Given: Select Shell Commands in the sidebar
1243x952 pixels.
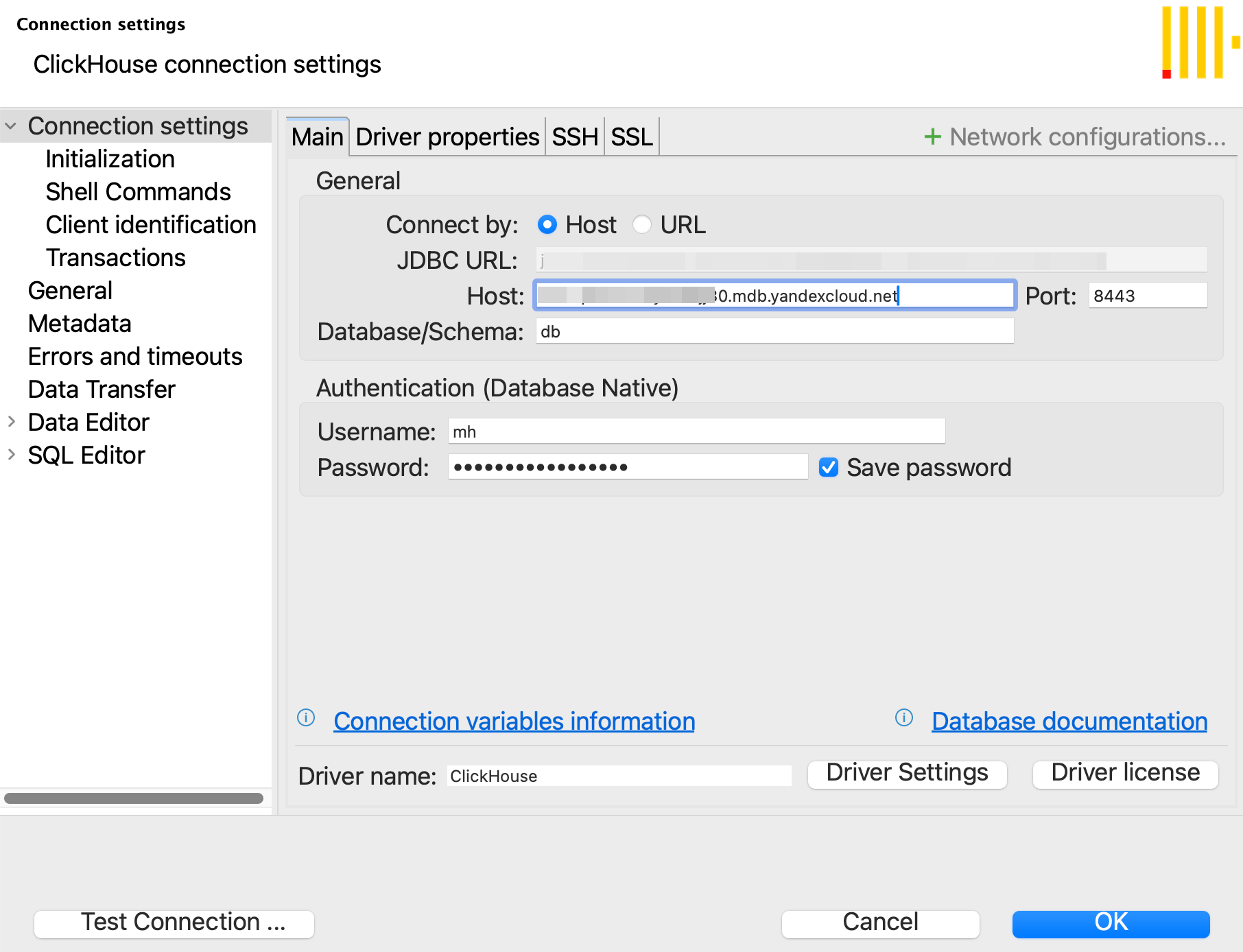Looking at the screenshot, I should coord(138,192).
